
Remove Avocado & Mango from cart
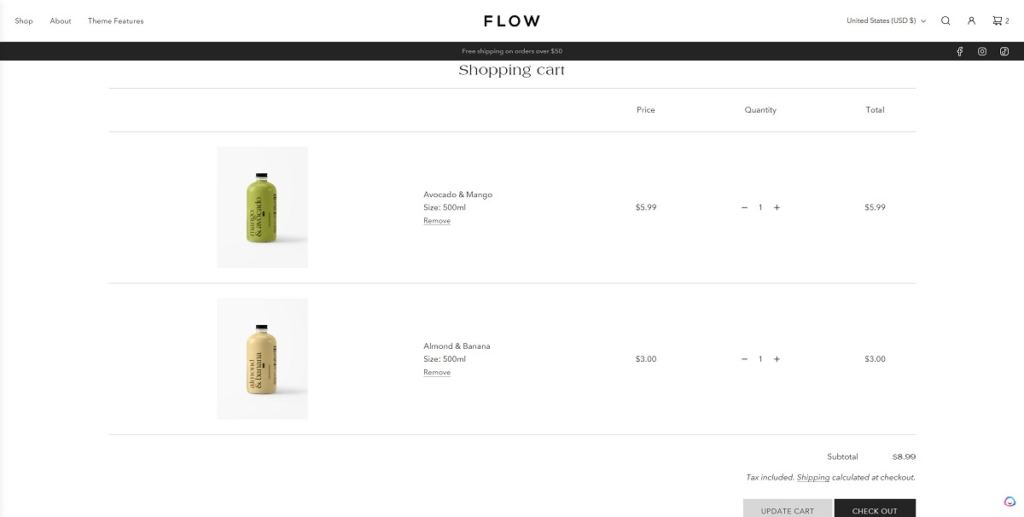click(x=437, y=221)
